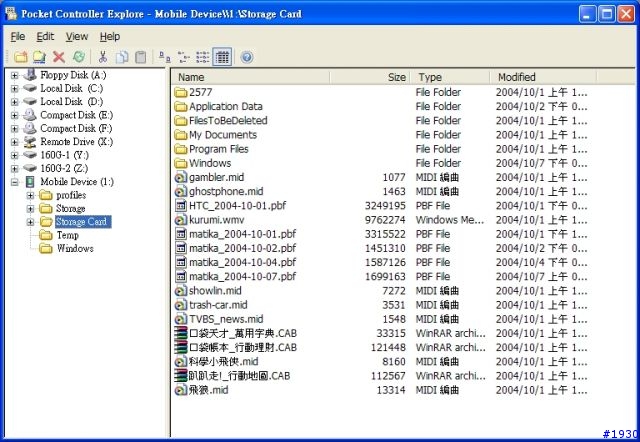Select trash-car.mid file
The width and height of the screenshot is (640, 442).
(x=218, y=305)
